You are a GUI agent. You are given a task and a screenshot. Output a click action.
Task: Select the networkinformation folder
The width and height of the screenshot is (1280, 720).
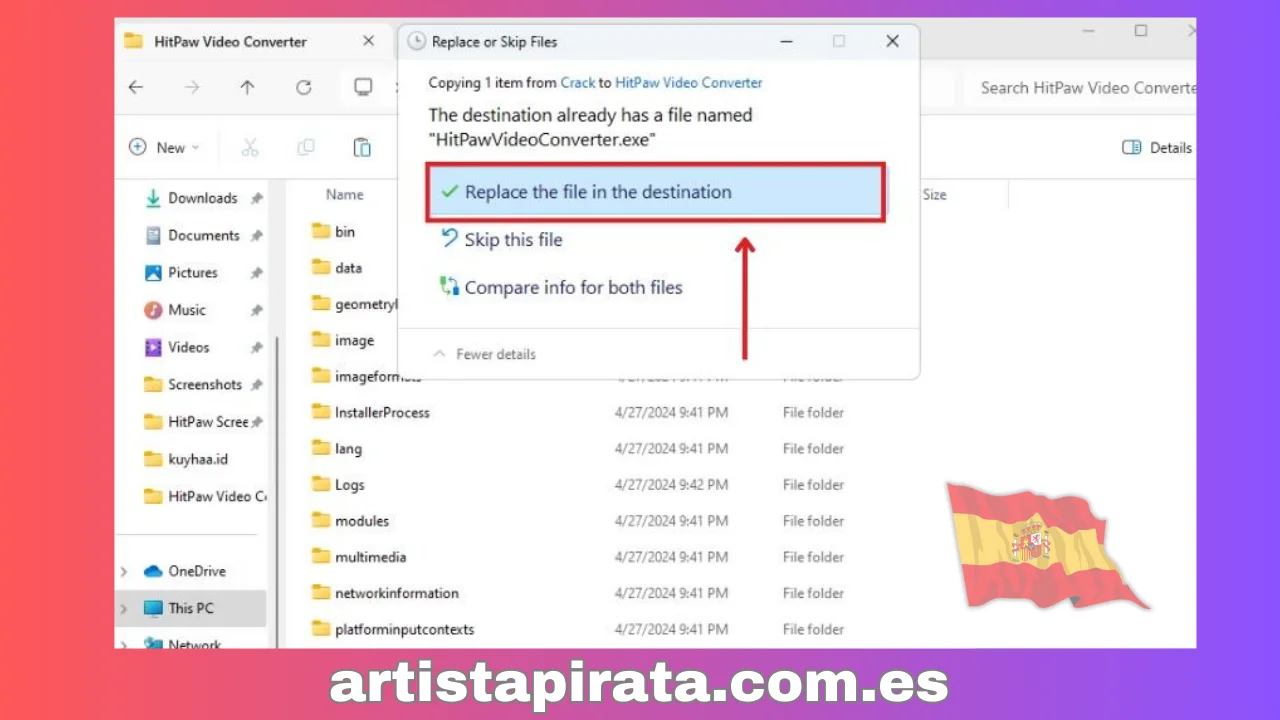pos(397,593)
